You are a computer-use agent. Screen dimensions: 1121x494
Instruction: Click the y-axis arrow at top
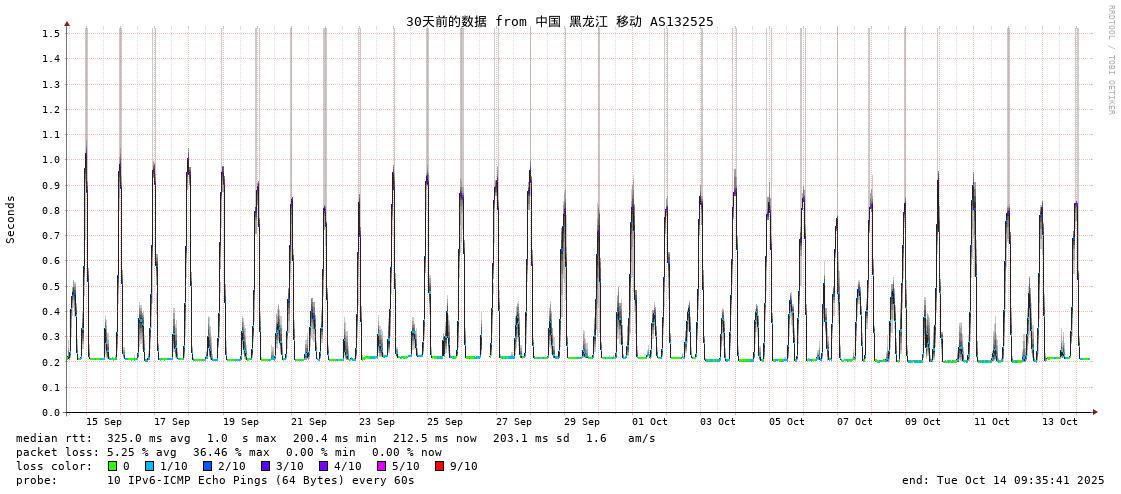click(67, 23)
